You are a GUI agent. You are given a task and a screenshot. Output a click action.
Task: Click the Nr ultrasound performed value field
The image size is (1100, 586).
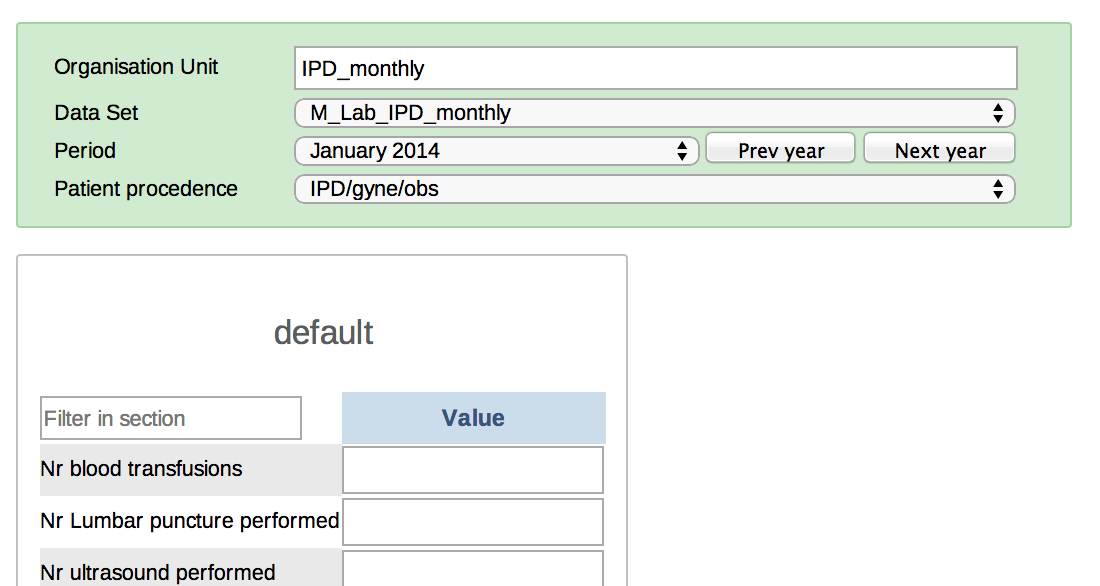(x=473, y=569)
